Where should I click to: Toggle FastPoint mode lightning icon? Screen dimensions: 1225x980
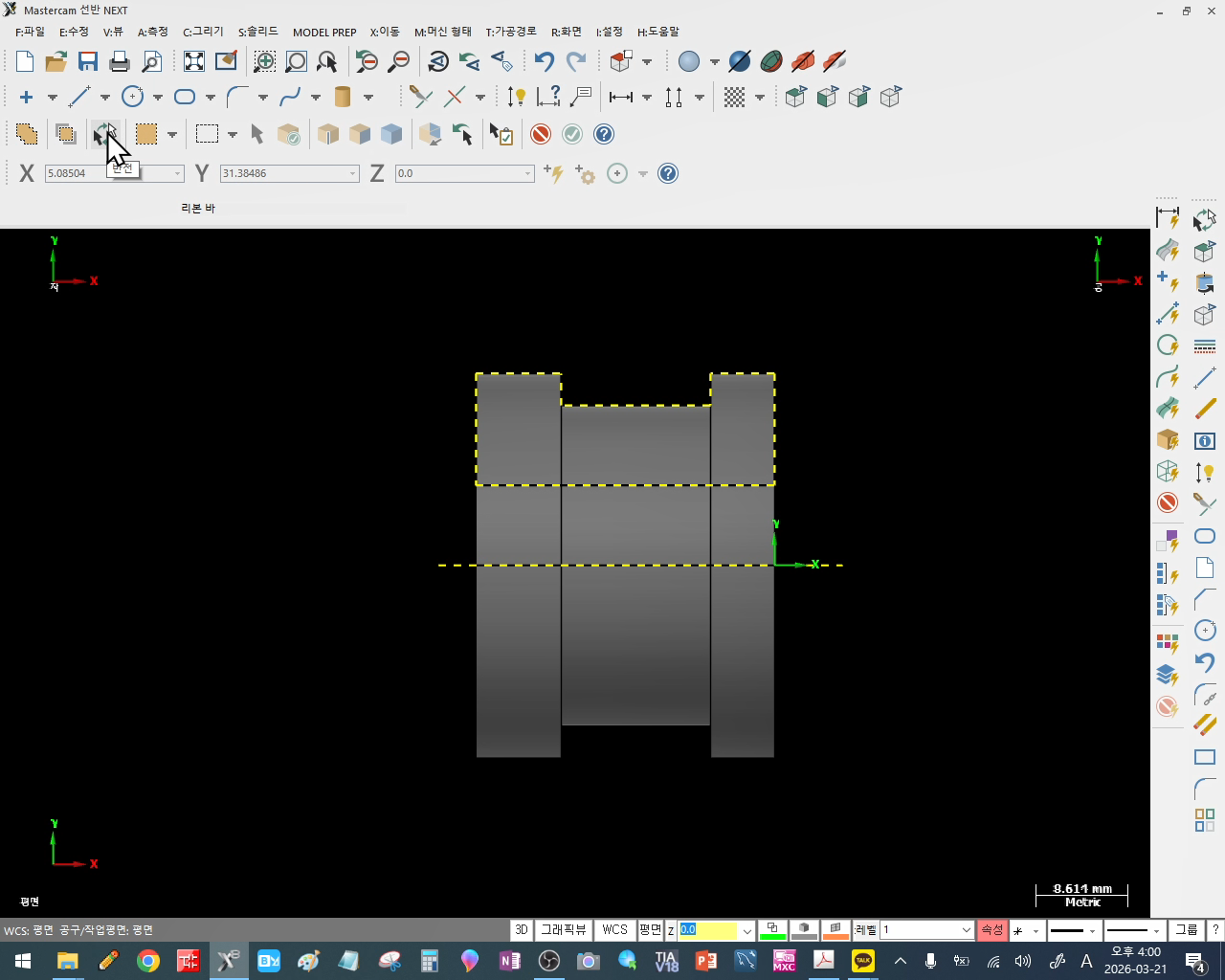pos(553,173)
